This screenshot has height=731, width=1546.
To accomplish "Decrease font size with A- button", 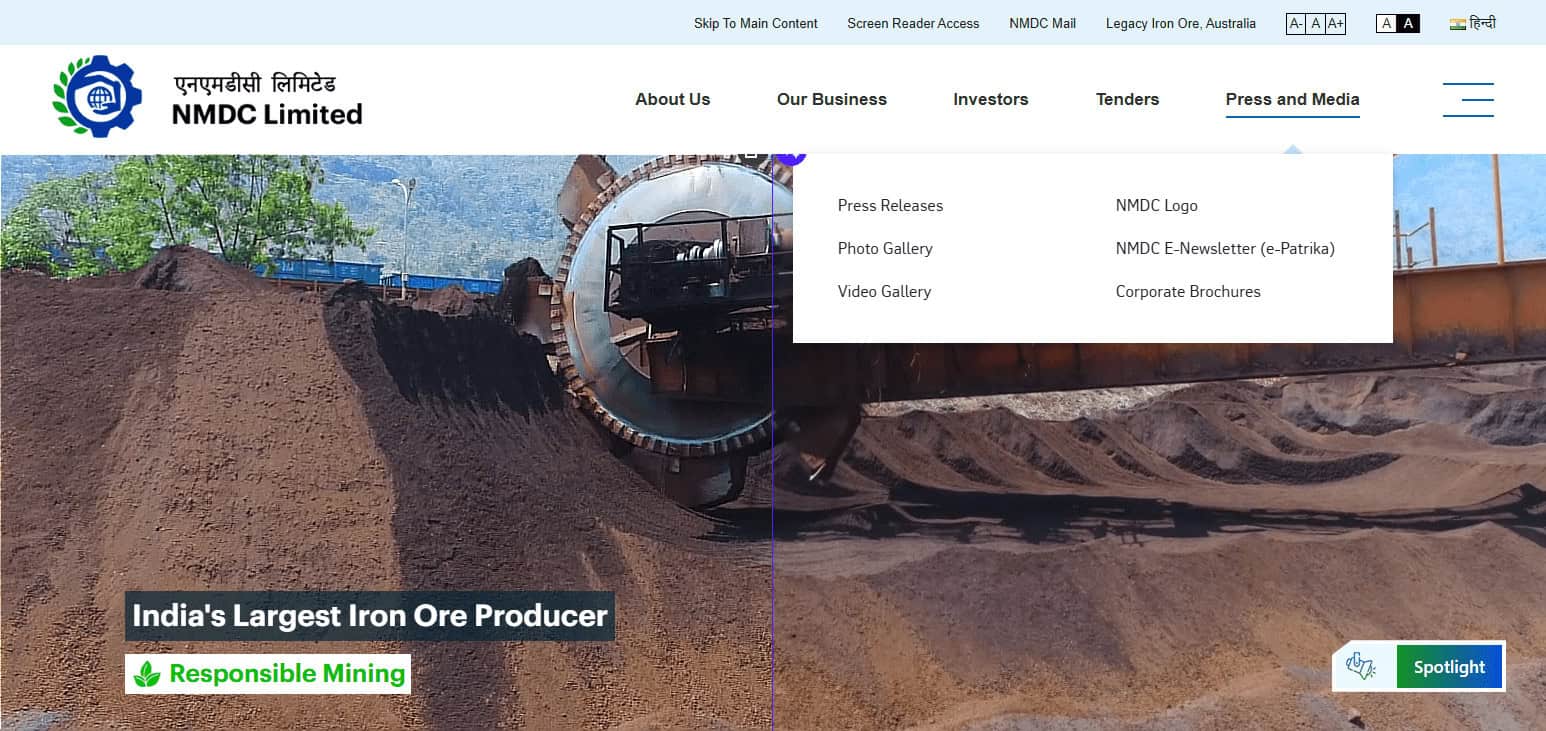I will click(x=1296, y=23).
